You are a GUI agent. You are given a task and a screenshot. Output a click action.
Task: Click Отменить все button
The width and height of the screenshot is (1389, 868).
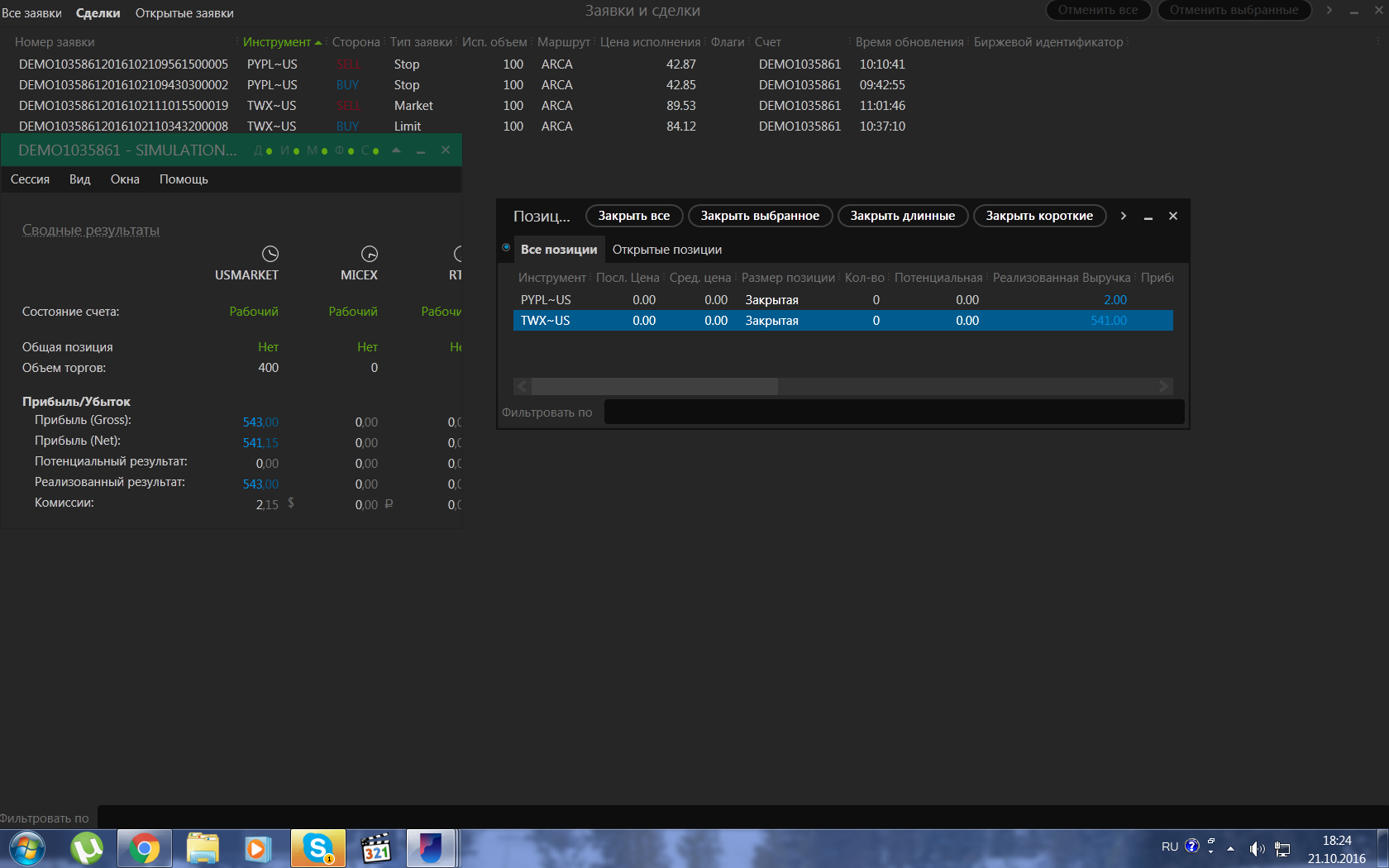[1098, 10]
